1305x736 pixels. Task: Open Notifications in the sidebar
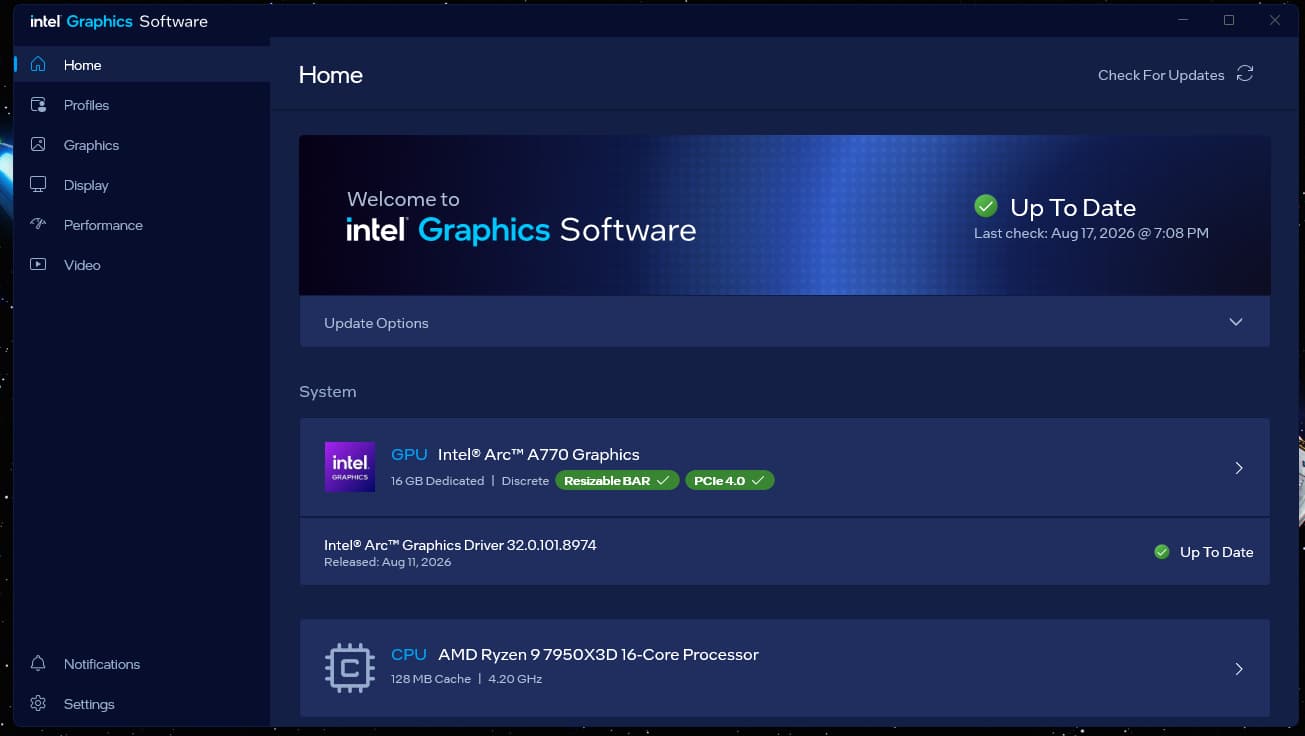142,664
